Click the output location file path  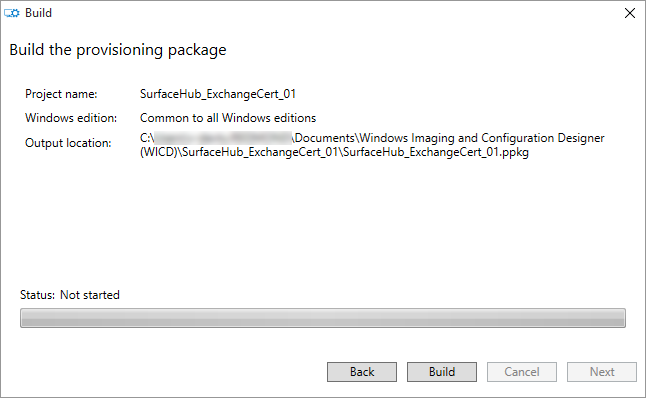(x=372, y=145)
